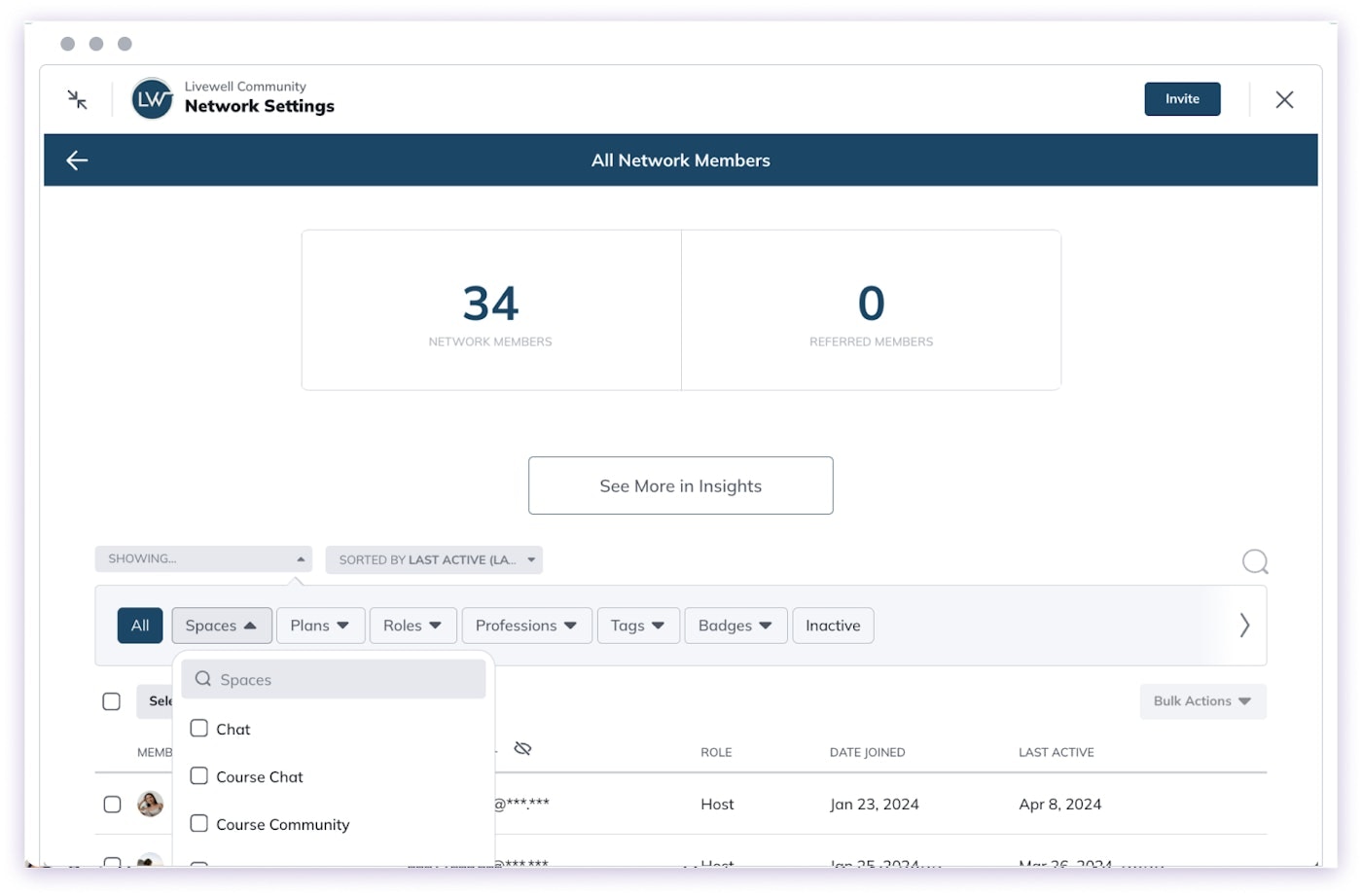1362x896 pixels.
Task: Expand the Badges filter dropdown
Action: point(735,626)
